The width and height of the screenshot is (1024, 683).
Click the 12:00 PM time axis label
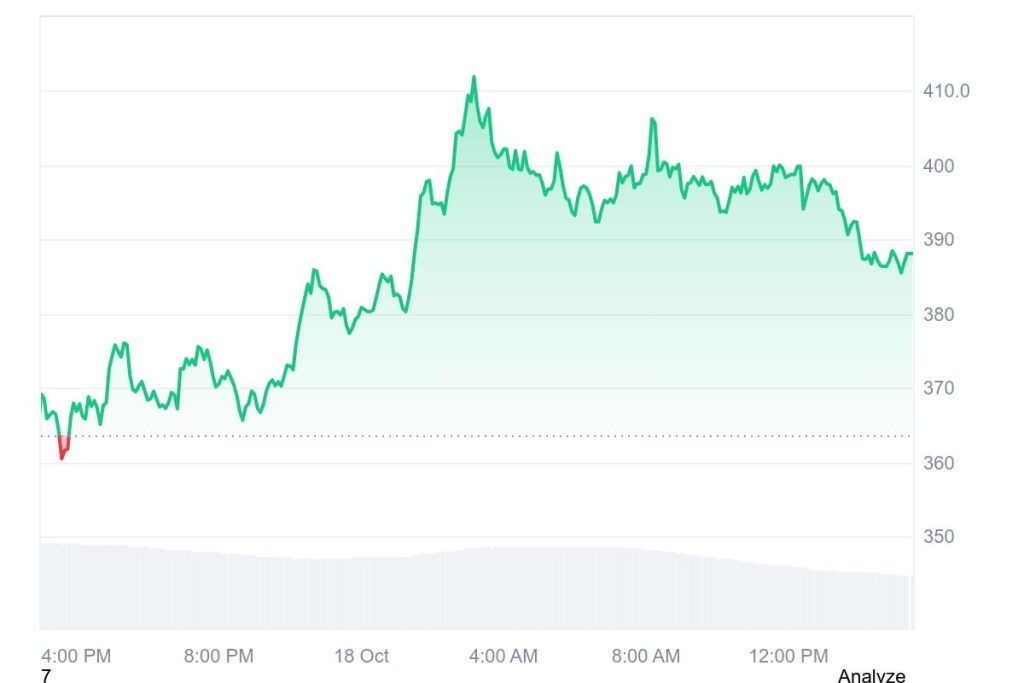788,656
